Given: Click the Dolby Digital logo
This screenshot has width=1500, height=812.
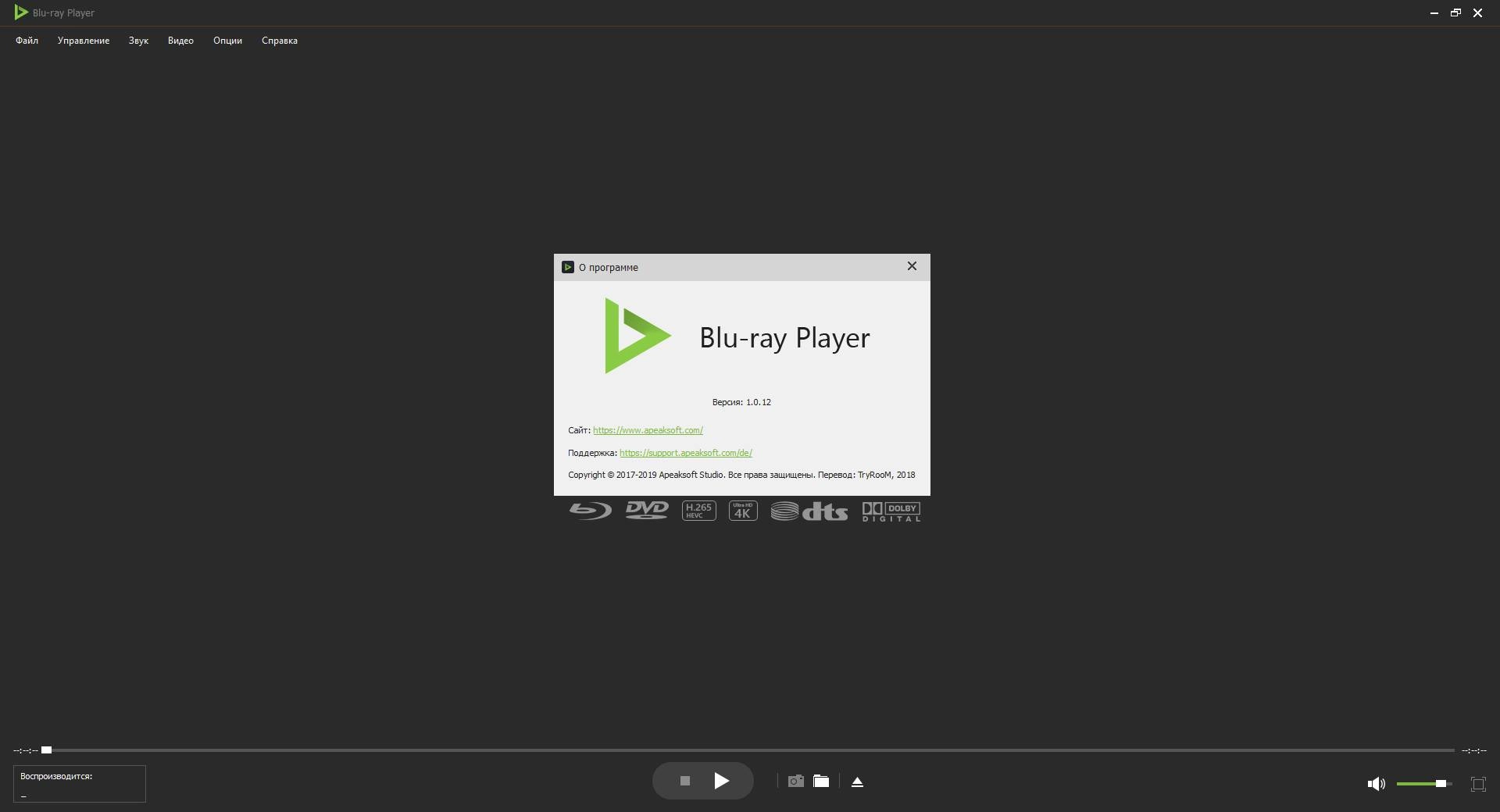Looking at the screenshot, I should click(x=891, y=511).
